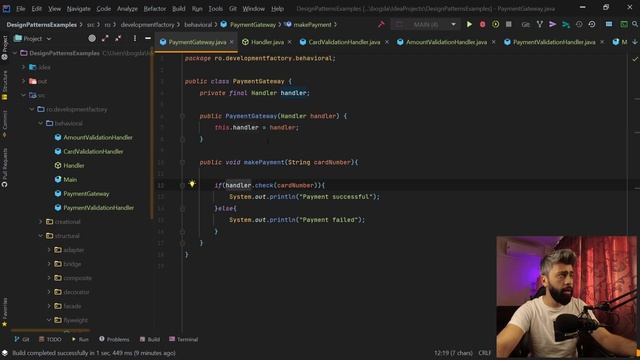
Task: Expand the bridge package
Action: (x=49, y=264)
